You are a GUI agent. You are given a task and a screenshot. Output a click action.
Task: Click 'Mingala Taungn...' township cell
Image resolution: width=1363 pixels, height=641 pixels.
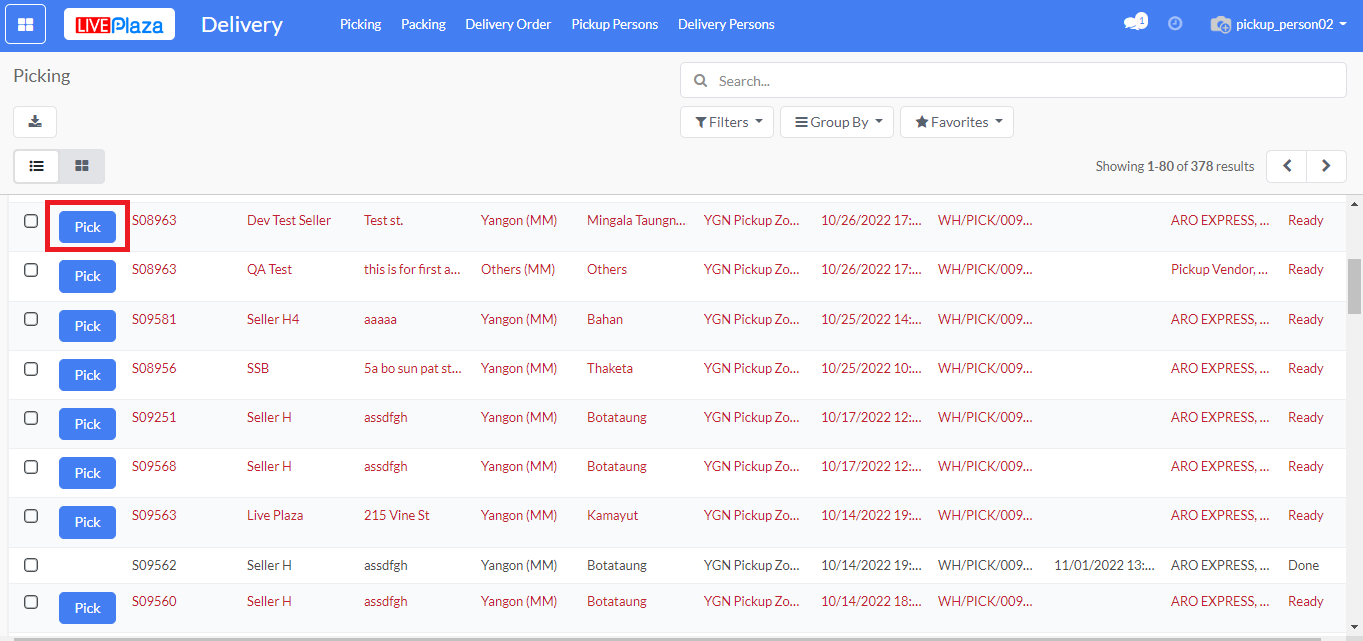[636, 220]
